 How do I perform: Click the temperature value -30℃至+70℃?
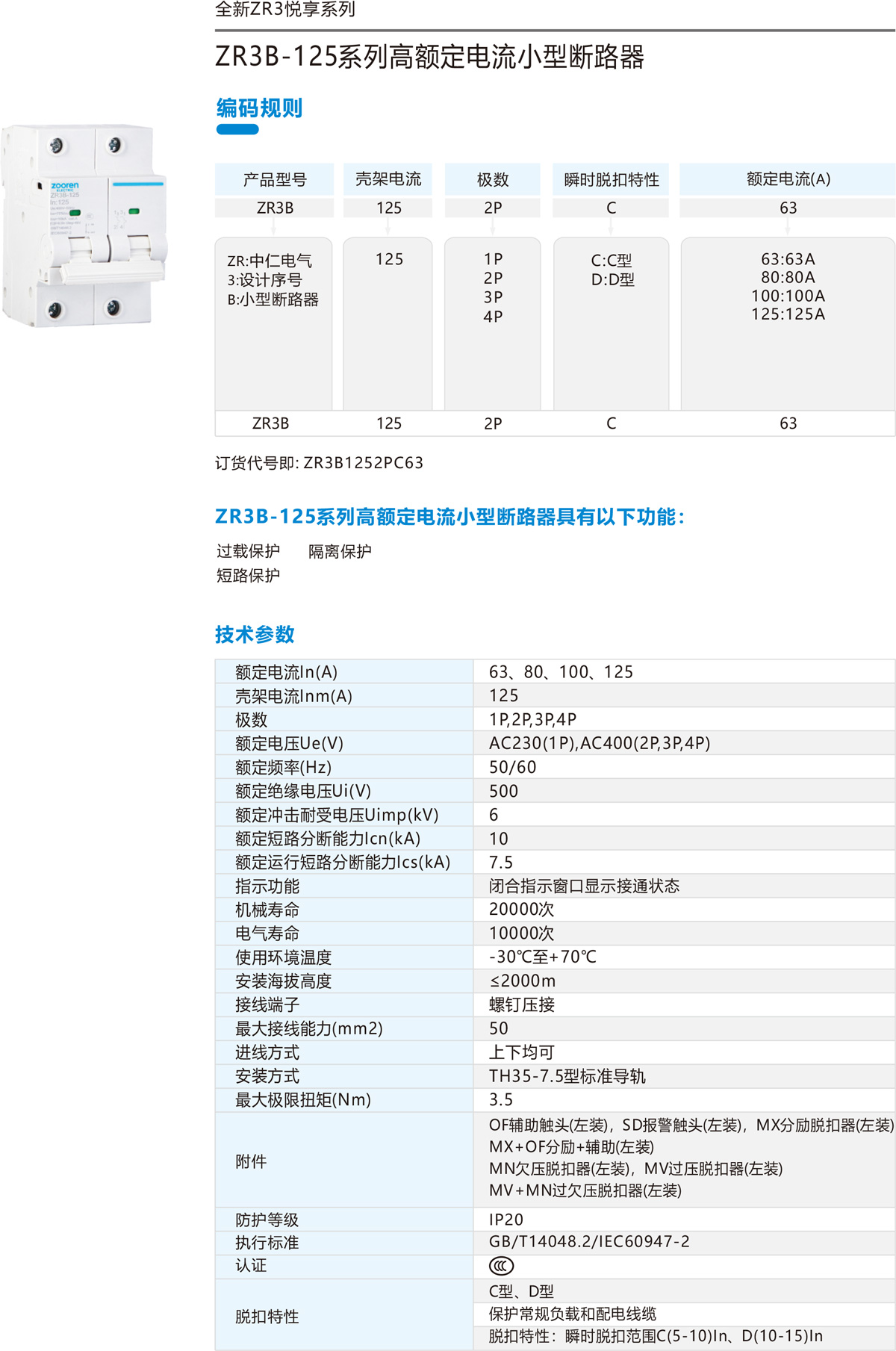[x=543, y=957]
